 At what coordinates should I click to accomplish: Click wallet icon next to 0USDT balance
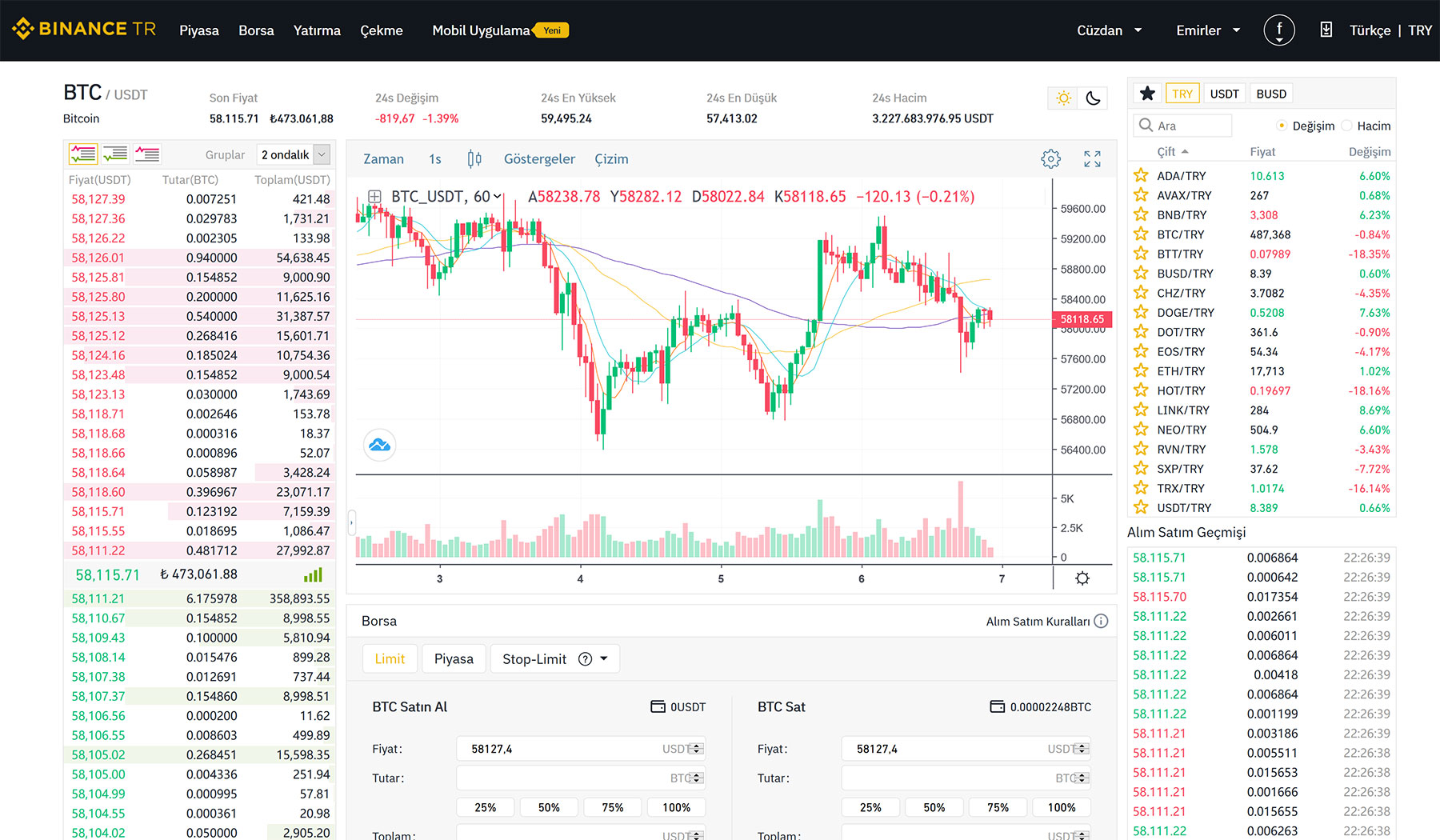pyautogui.click(x=658, y=706)
